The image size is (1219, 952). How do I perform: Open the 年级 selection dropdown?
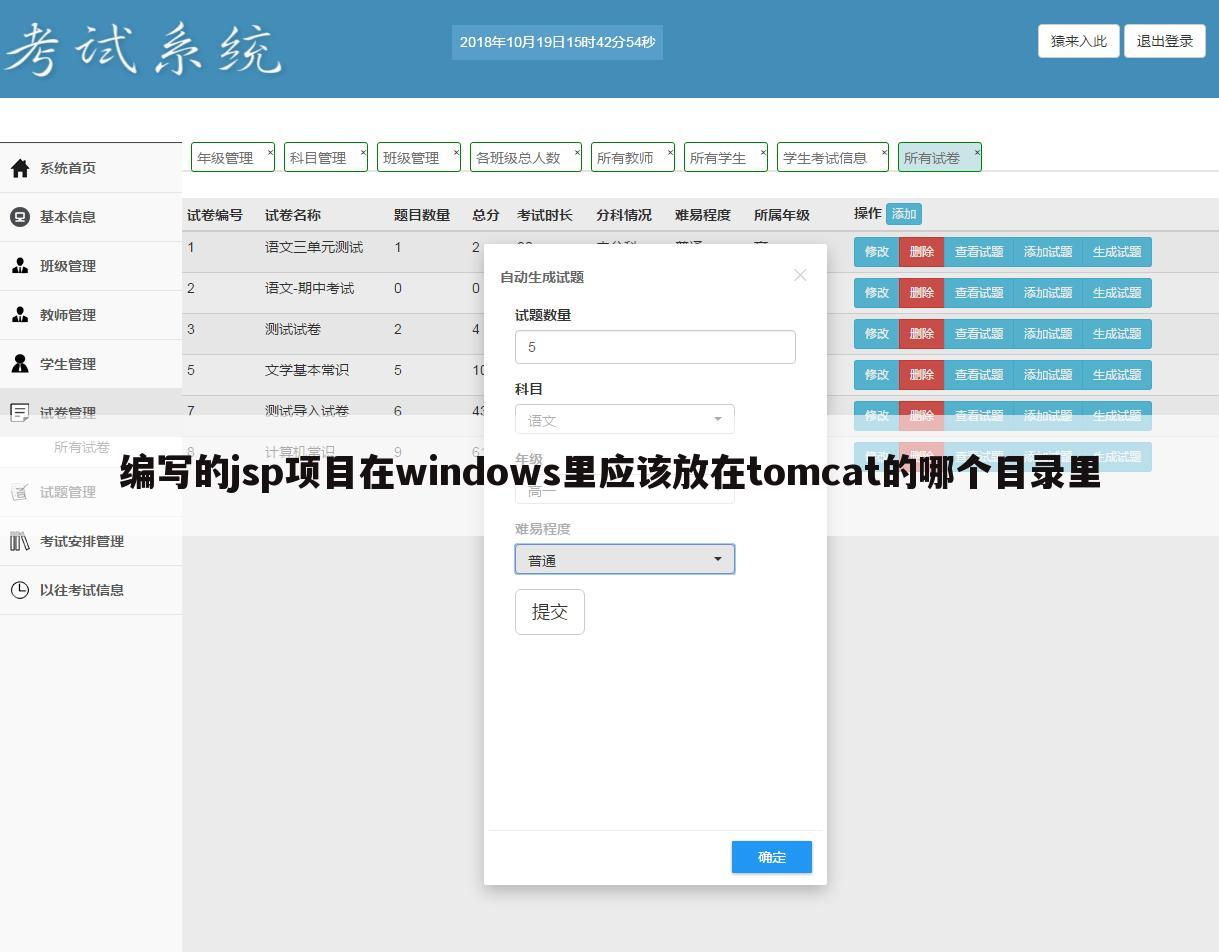[624, 489]
